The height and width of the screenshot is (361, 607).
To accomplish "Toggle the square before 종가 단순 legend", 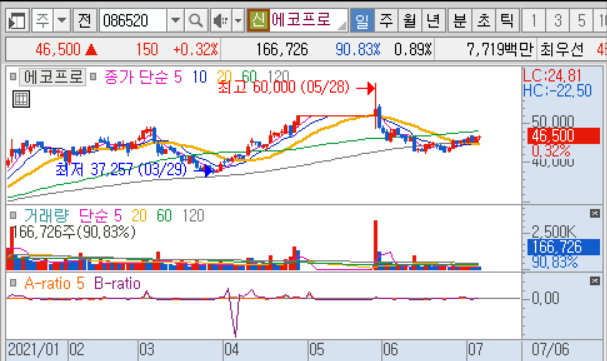I will point(93,77).
